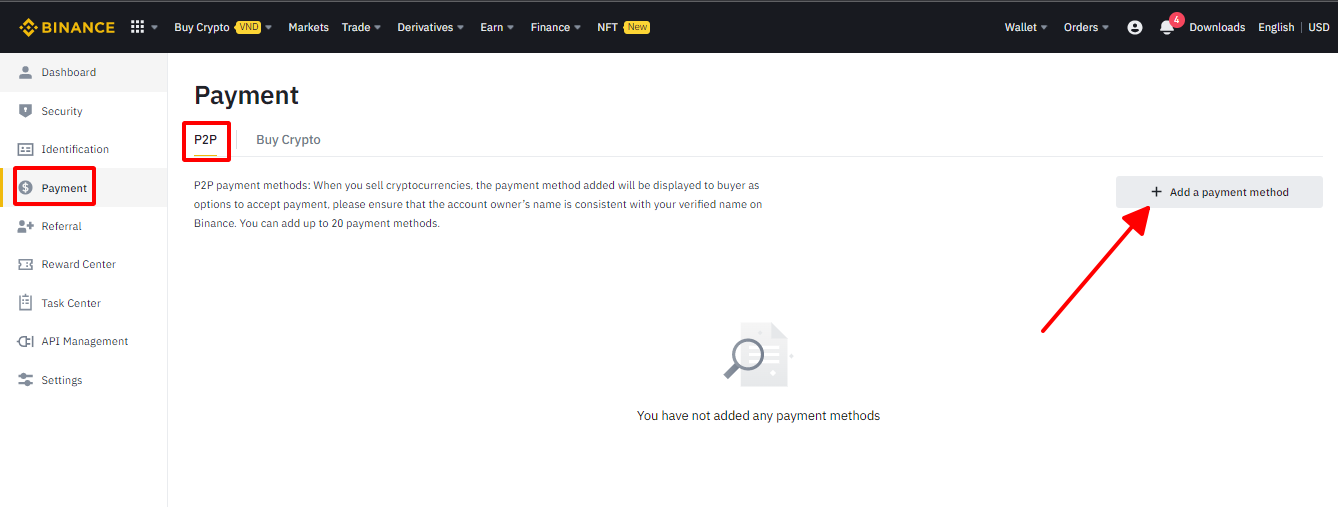Click the Dashboard person icon in sidebar
The height and width of the screenshot is (507, 1338).
[x=26, y=72]
